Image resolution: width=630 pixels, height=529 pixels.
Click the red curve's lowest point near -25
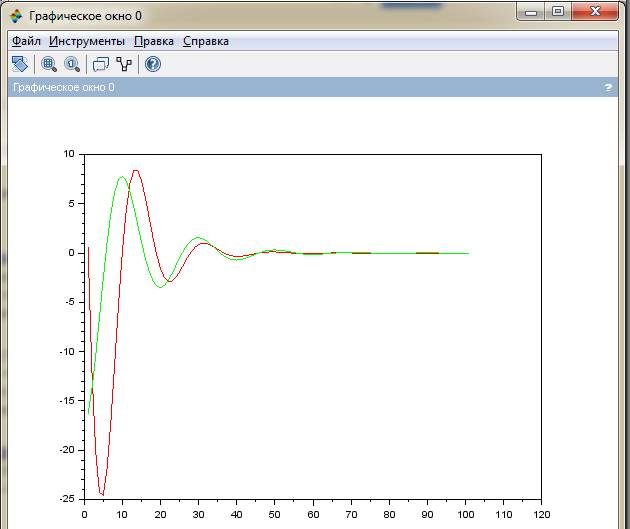(102, 495)
